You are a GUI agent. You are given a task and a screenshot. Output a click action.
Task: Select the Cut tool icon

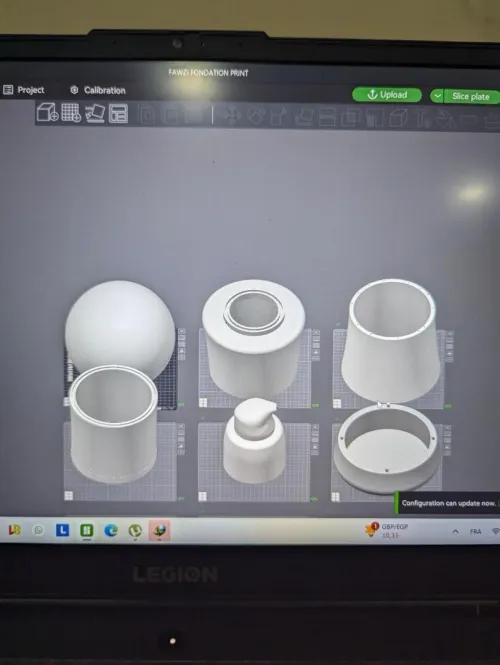pos(327,117)
